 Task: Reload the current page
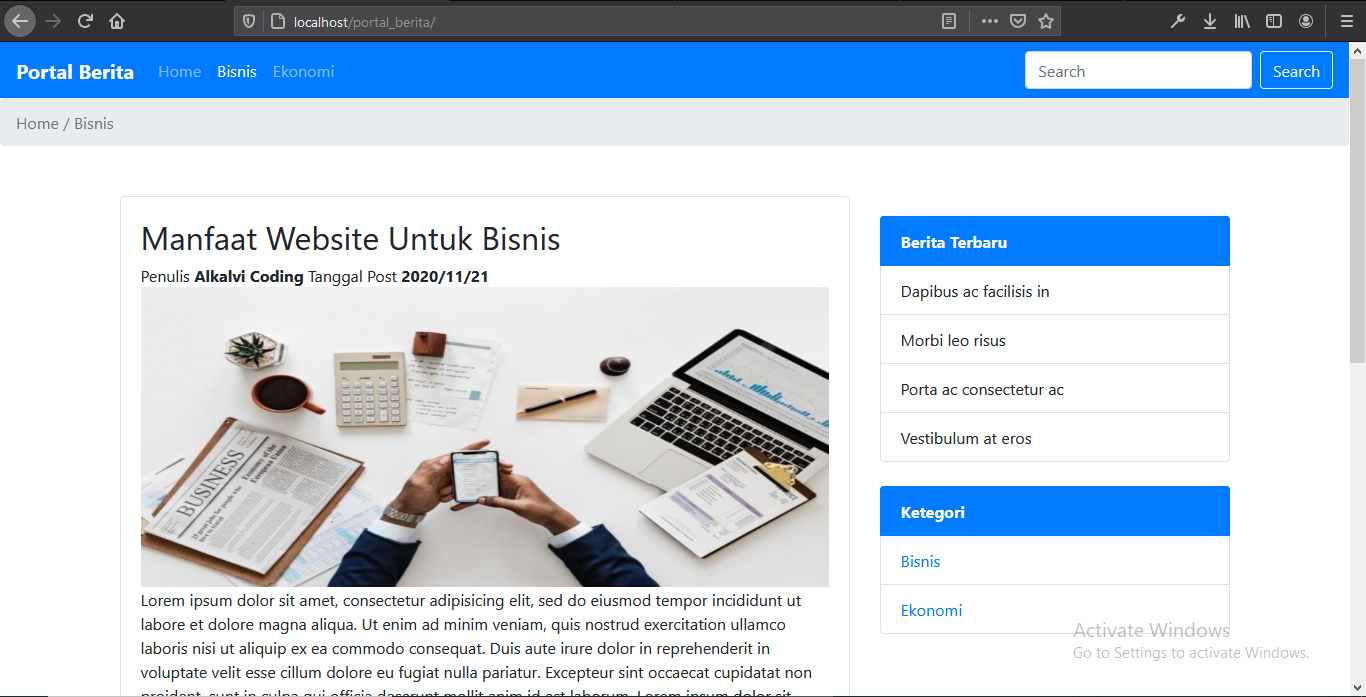tap(84, 20)
